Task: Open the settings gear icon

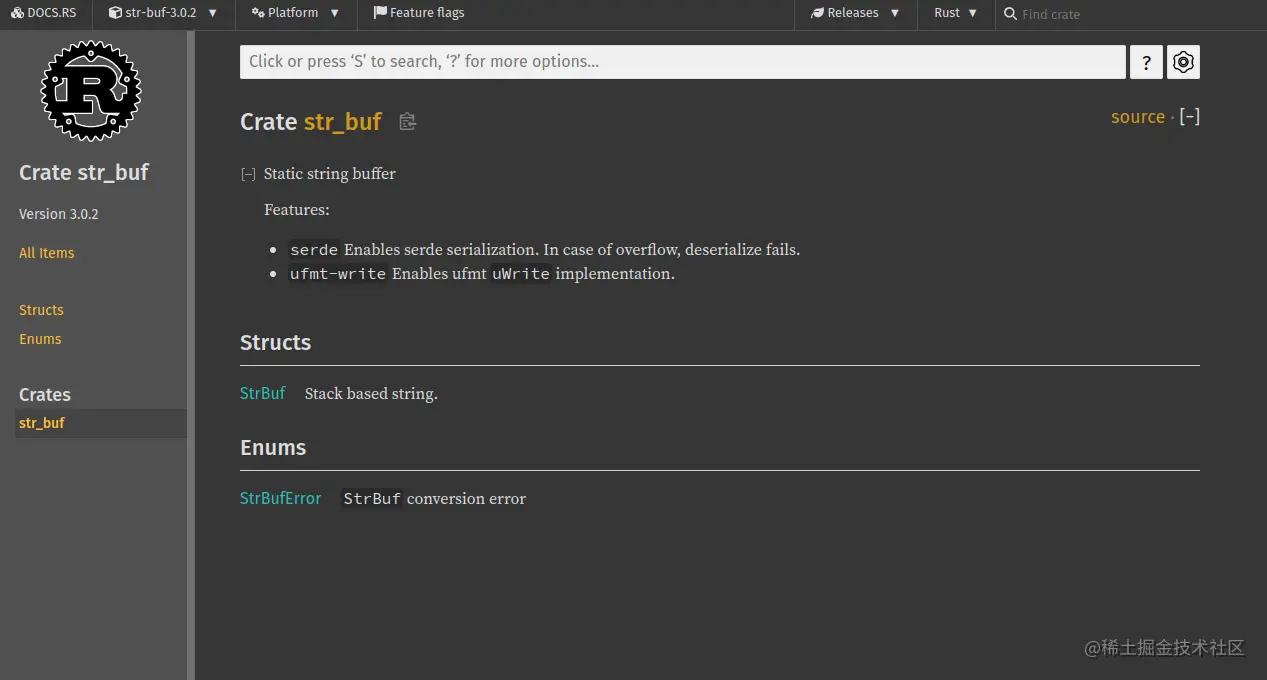Action: [1183, 62]
